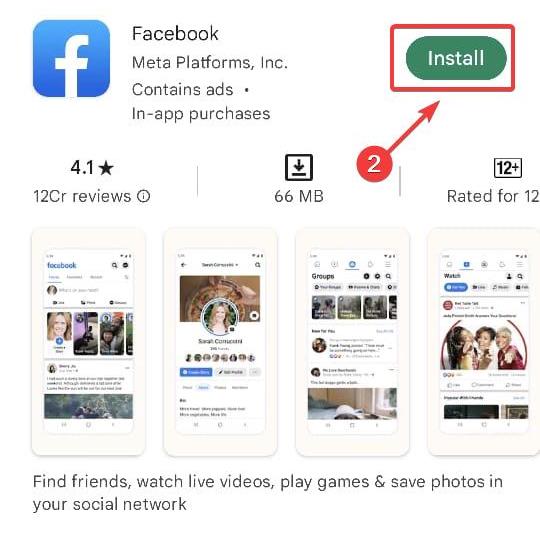The image size is (540, 535).
Task: View the news feed screenshot thumbnail
Action: pos(89,341)
